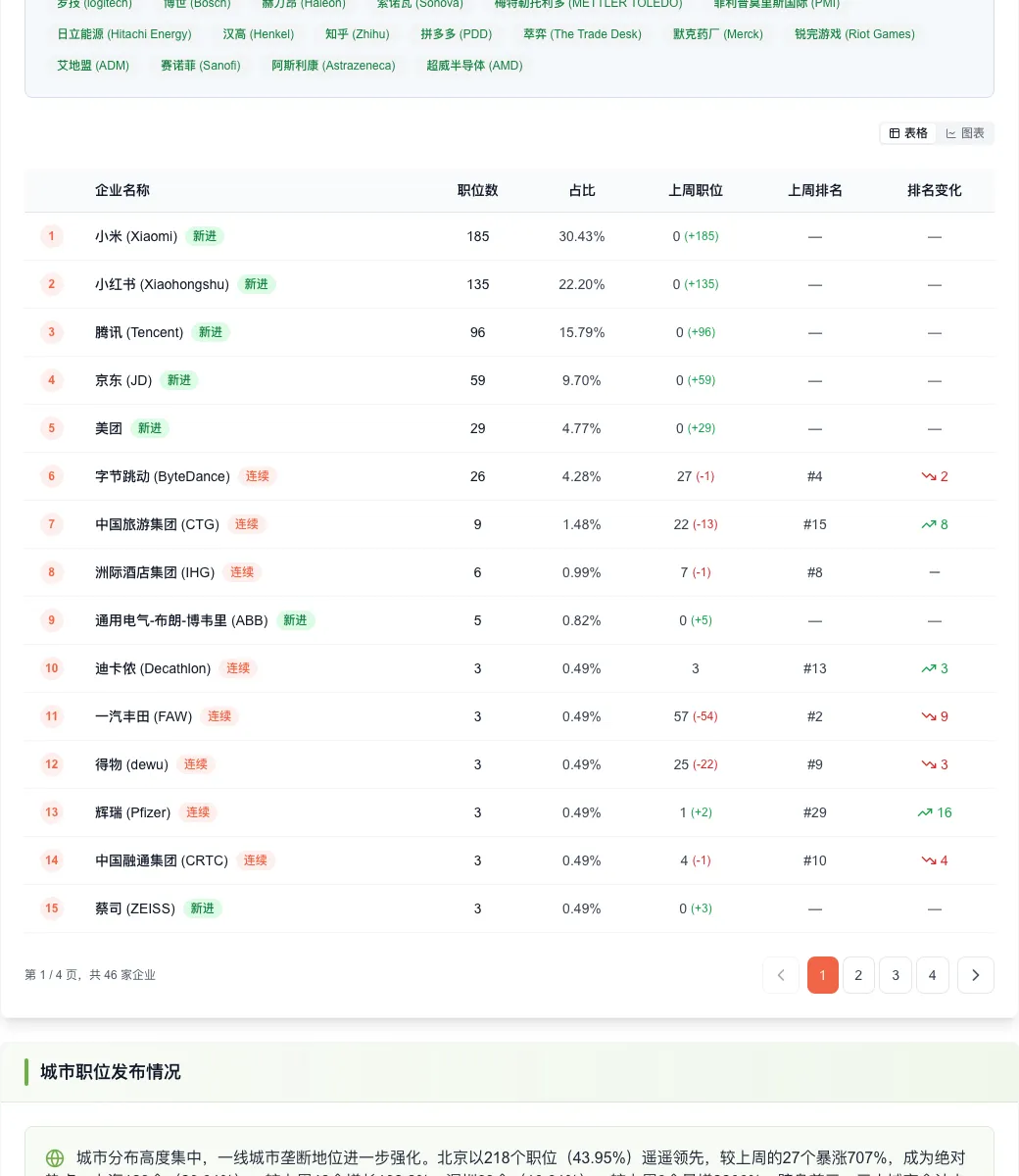The width and height of the screenshot is (1019, 1176).
Task: Select the 表格 table view
Action: (x=907, y=132)
